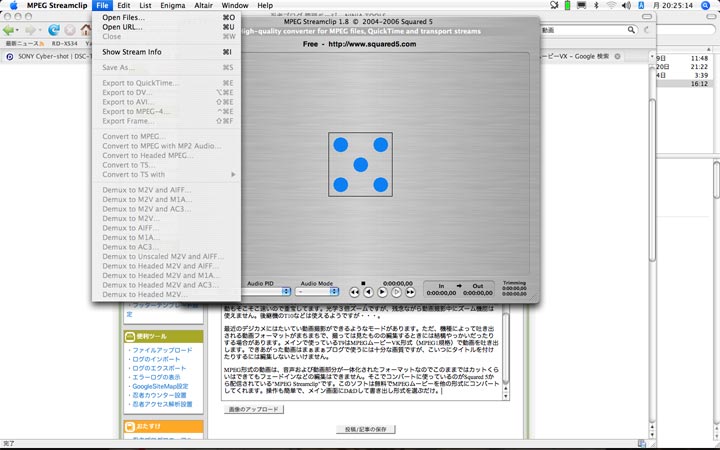
Task: Close the Google 検索 tab
Action: 618,56
